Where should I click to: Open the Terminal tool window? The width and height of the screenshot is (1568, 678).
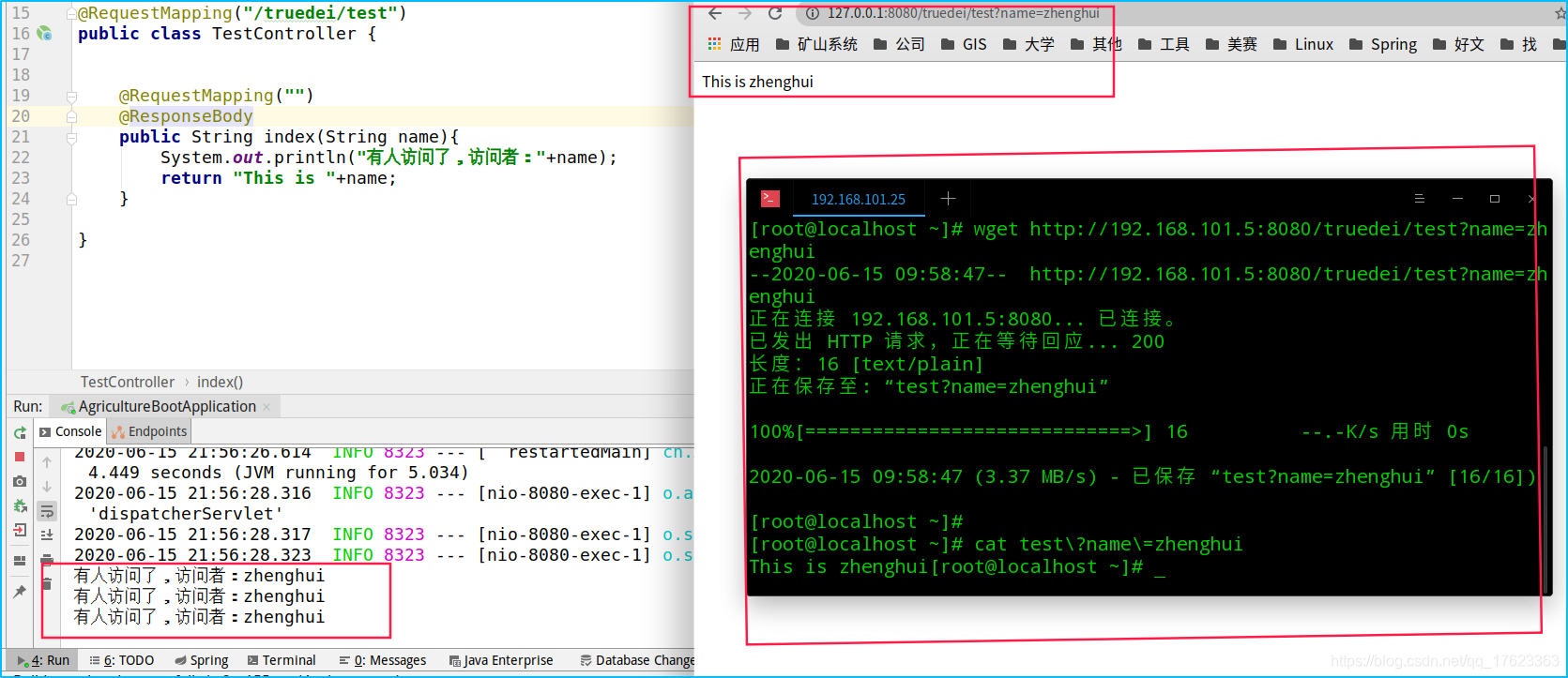282,660
